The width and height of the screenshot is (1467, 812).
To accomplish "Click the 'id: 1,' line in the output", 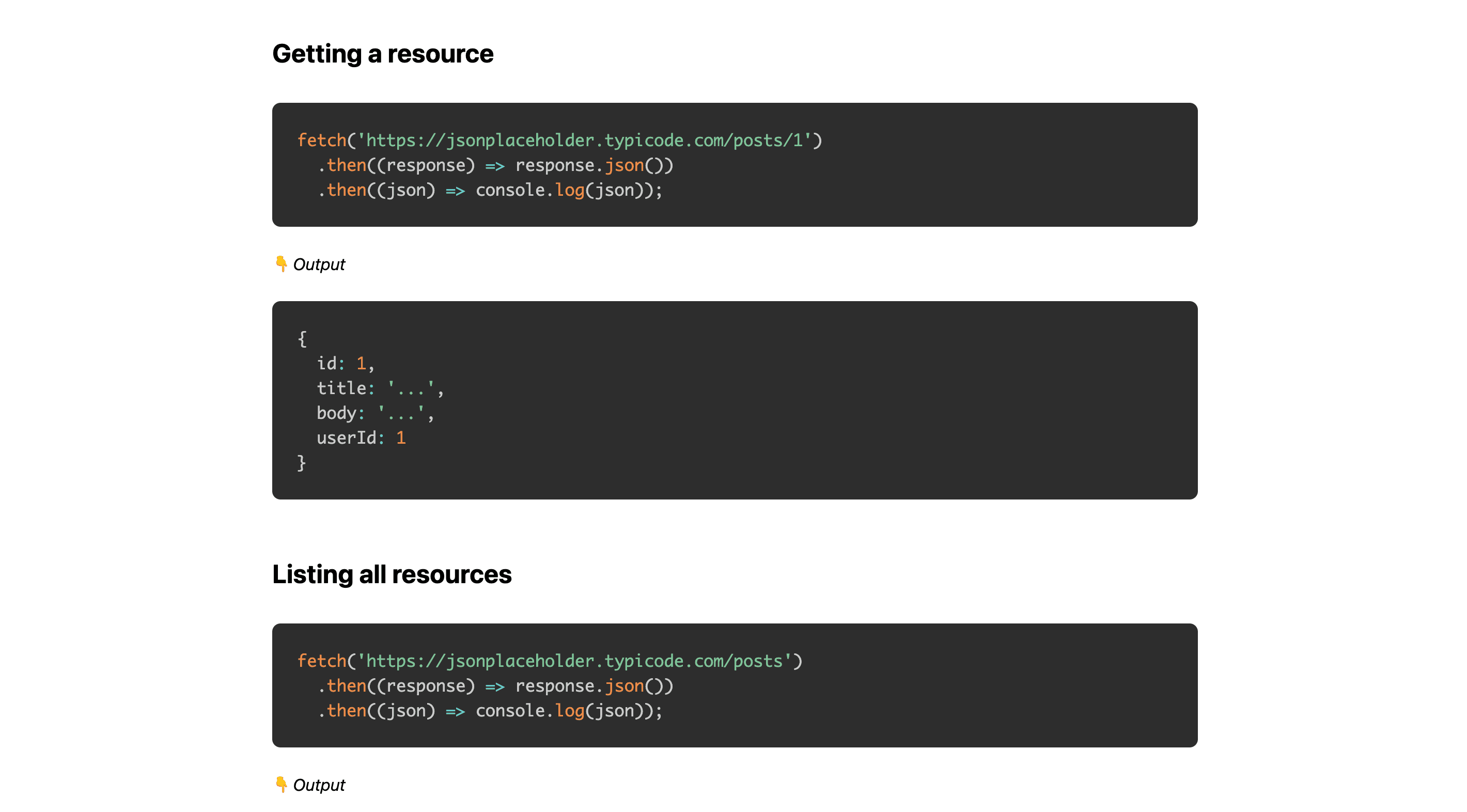I will [346, 363].
